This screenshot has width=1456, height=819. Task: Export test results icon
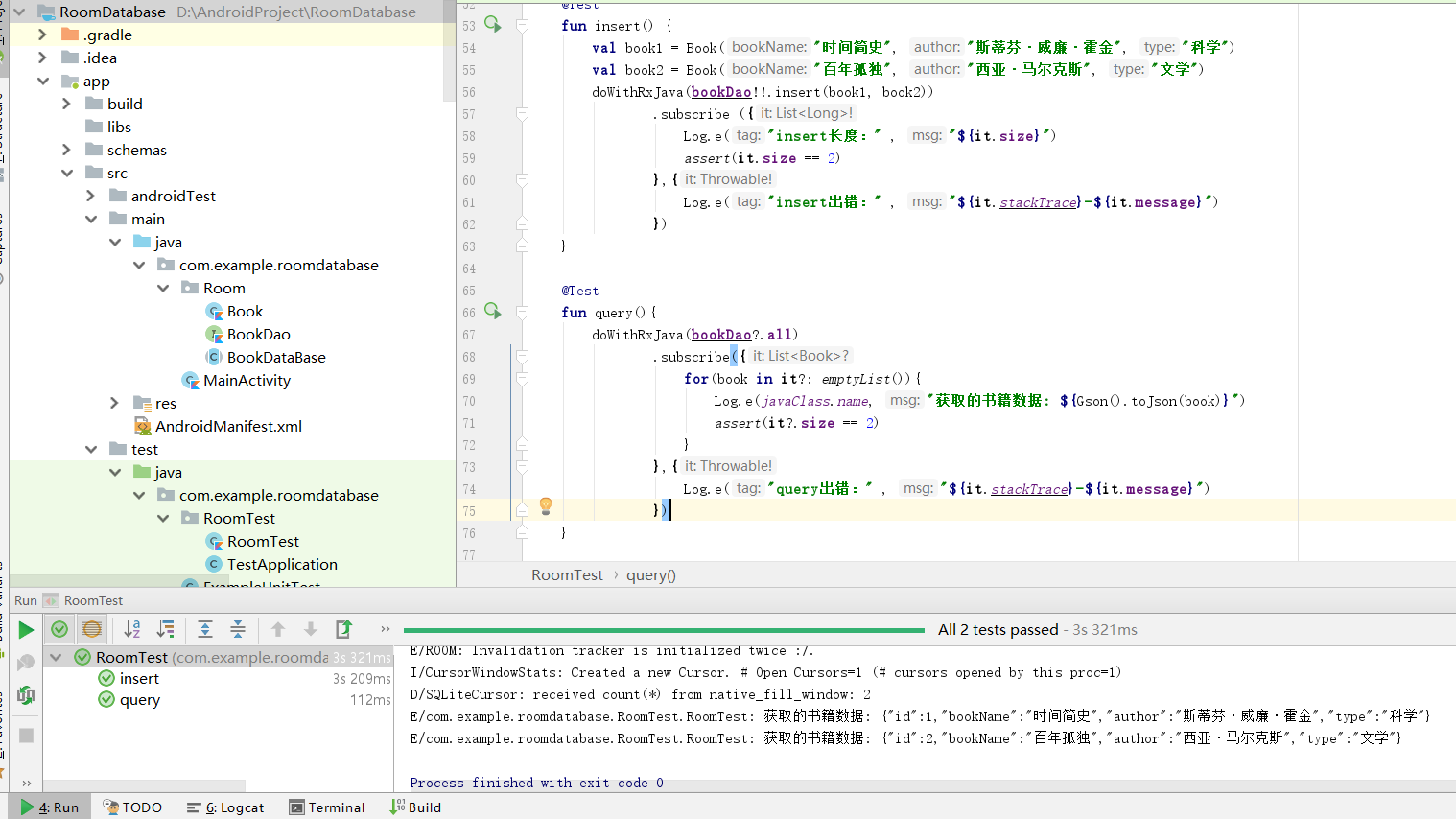tap(343, 630)
